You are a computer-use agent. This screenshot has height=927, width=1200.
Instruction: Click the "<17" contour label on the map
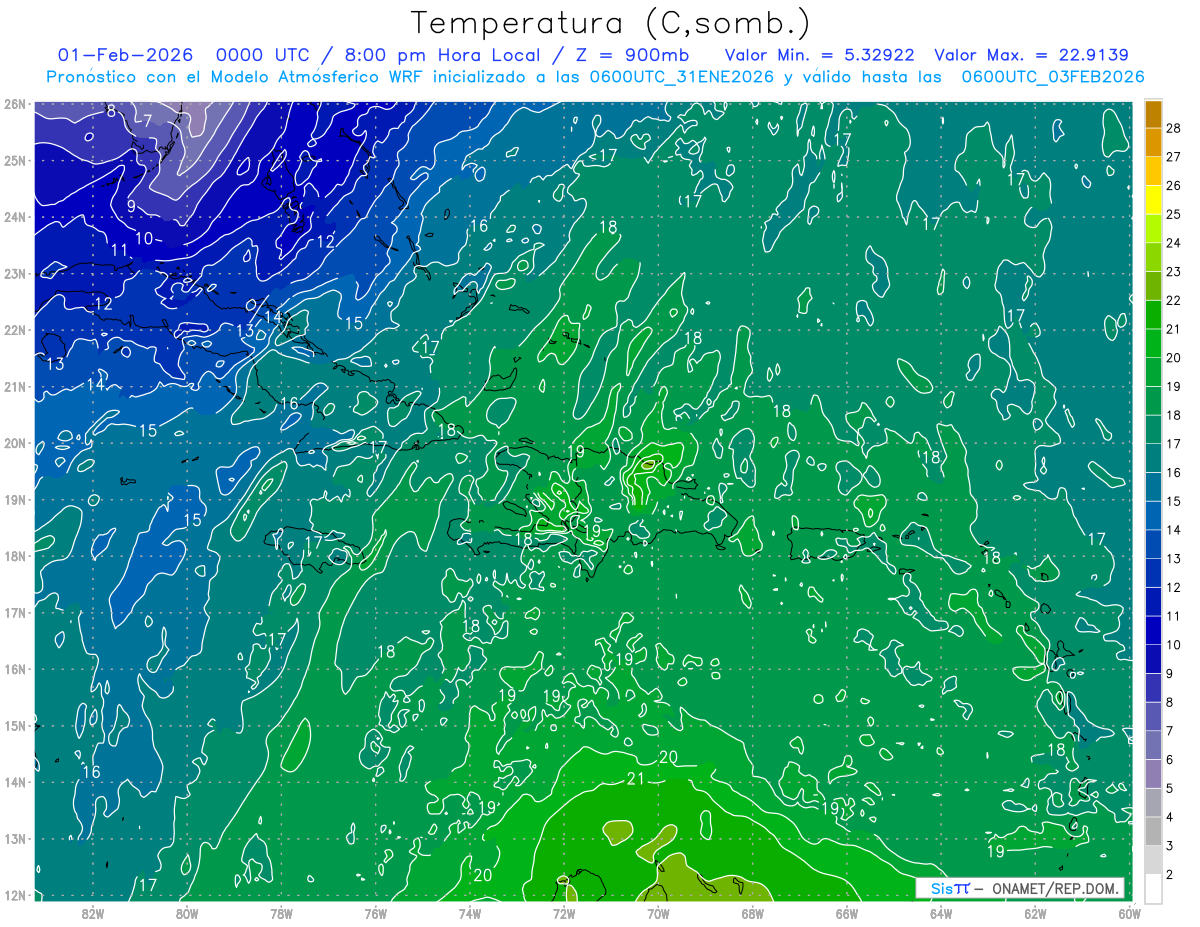pyautogui.click(x=603, y=155)
